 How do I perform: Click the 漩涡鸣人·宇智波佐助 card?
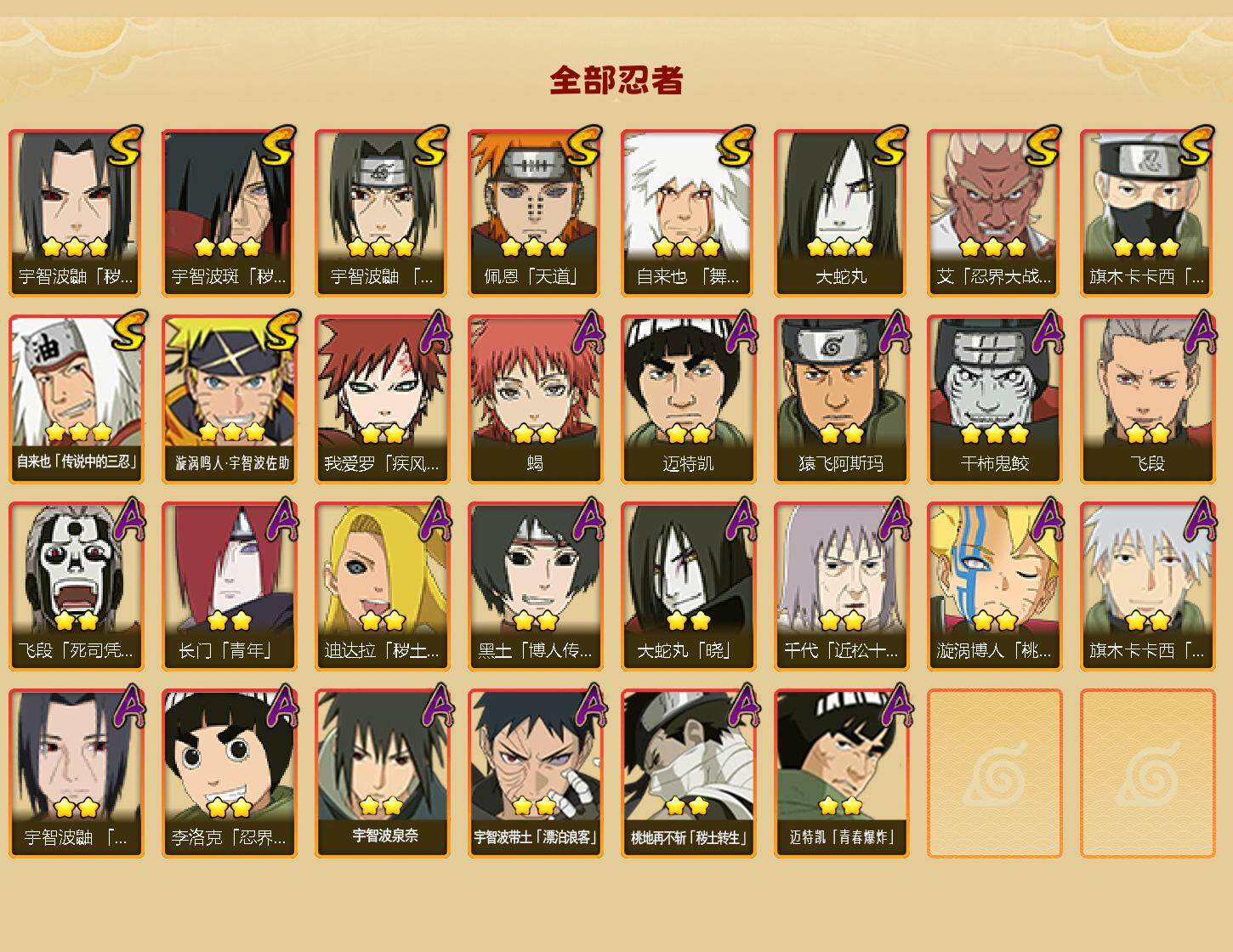point(229,399)
